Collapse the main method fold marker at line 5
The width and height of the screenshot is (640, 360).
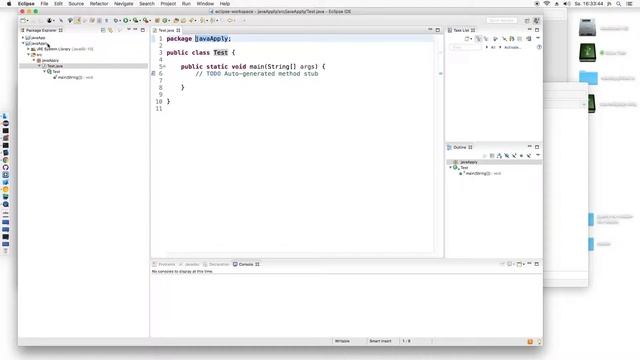pos(164,67)
